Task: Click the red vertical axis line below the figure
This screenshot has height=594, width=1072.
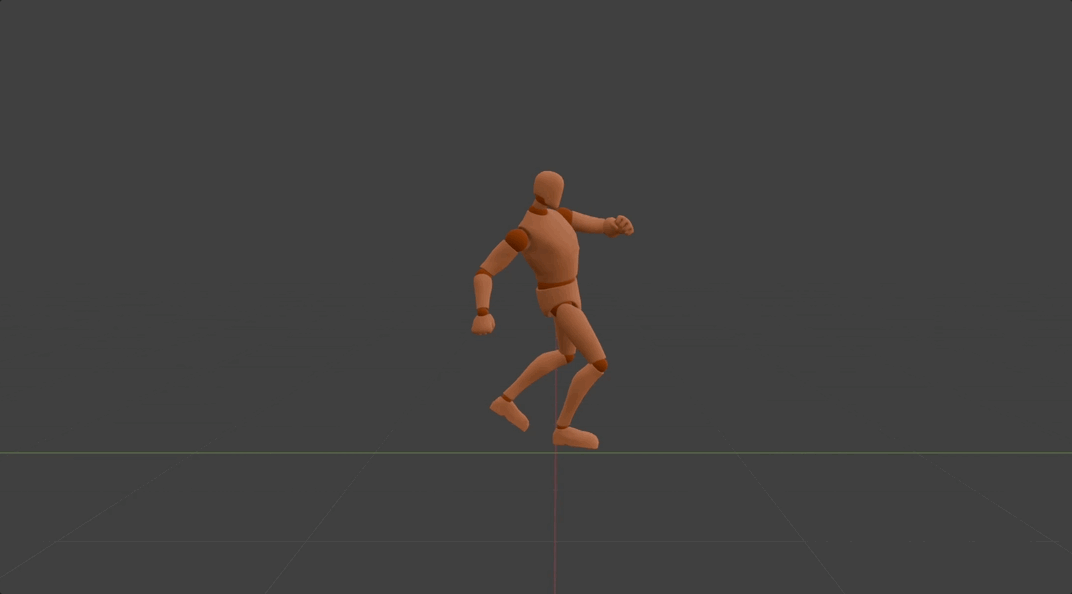Action: pyautogui.click(x=555, y=520)
